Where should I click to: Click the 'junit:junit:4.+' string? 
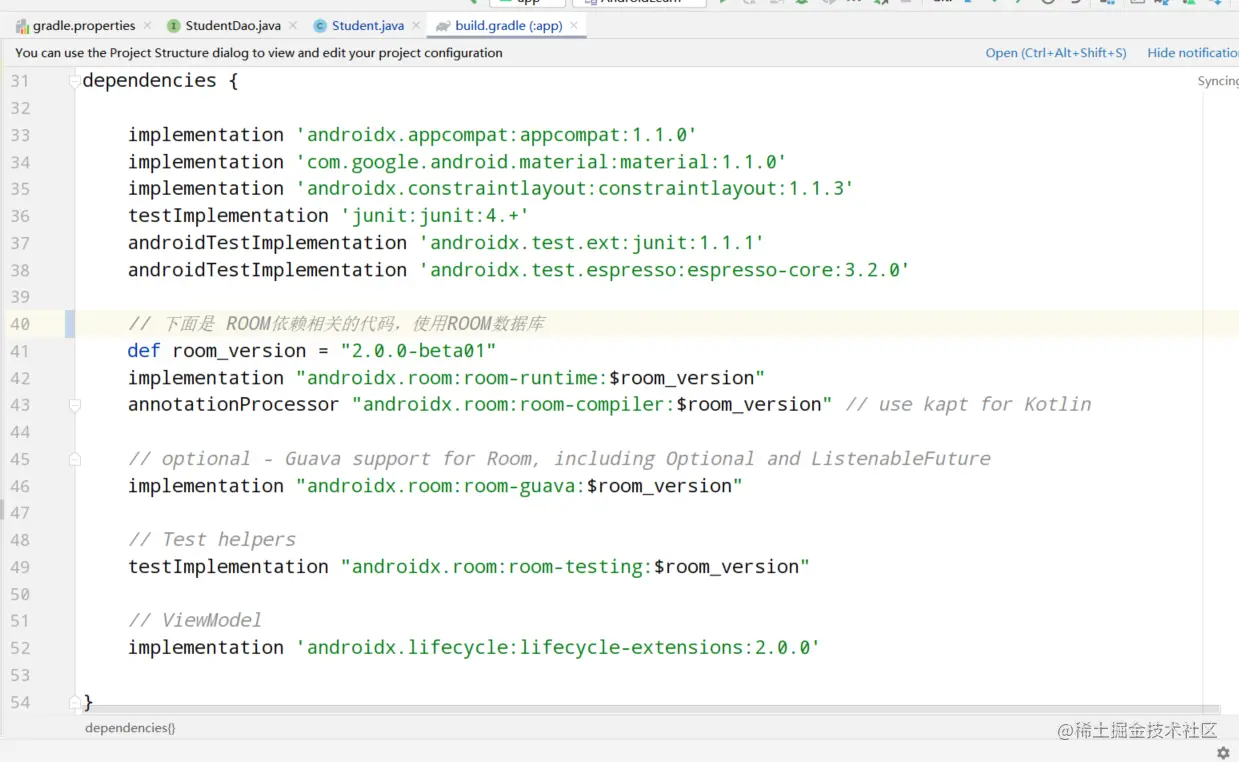(x=435, y=216)
